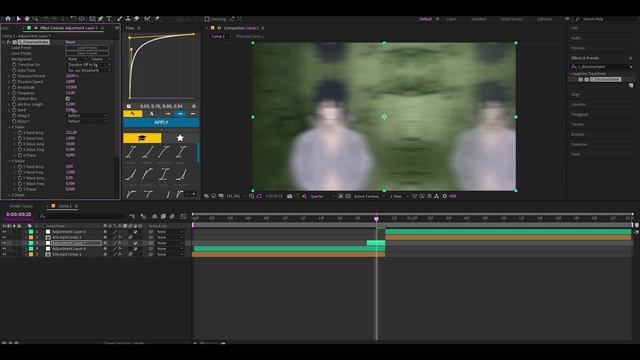Select the Clone Stamp tool
Image resolution: width=640 pixels, height=360 pixels.
128,19
